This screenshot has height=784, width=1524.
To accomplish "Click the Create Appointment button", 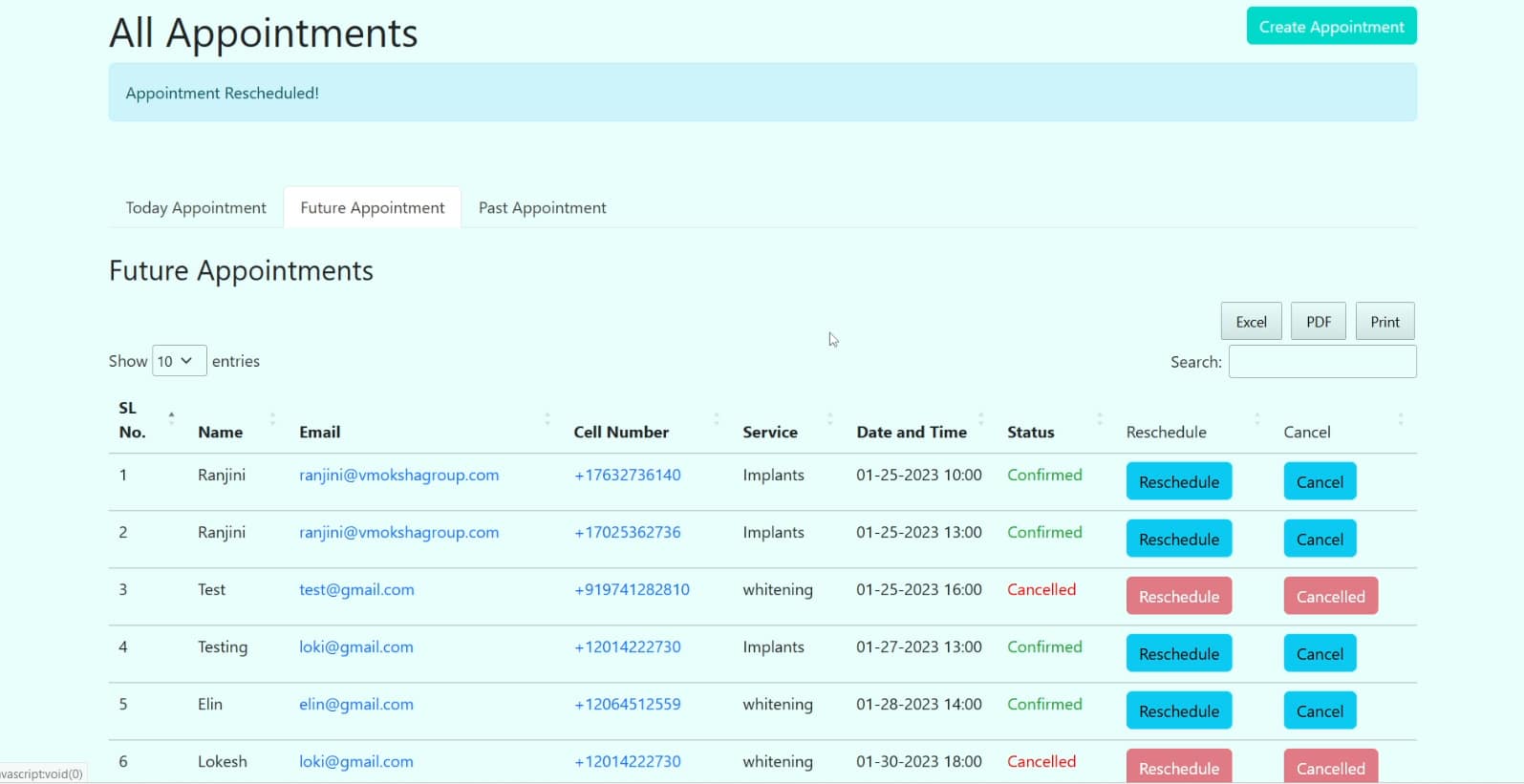I will tap(1331, 27).
